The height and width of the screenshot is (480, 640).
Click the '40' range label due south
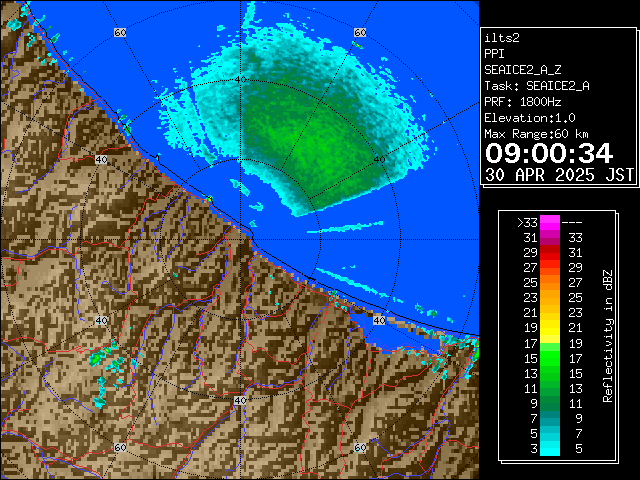240,400
